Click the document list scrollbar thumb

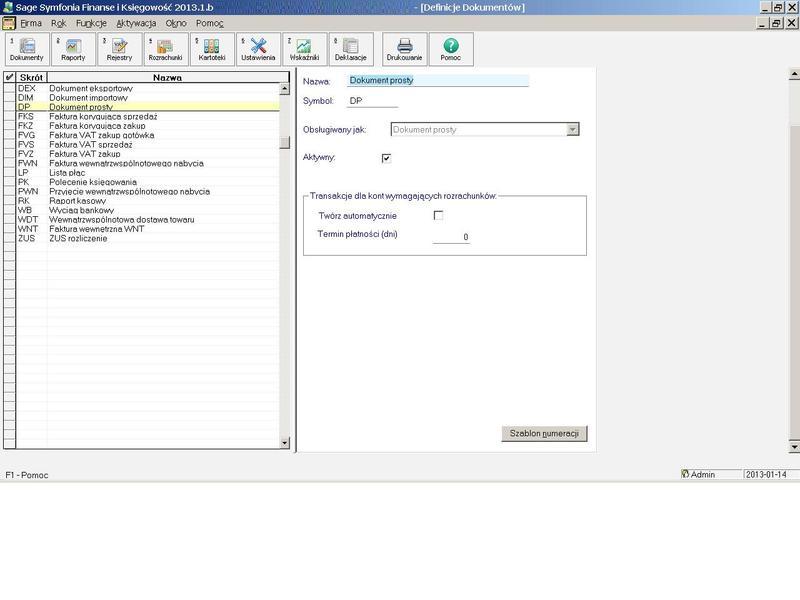click(285, 142)
